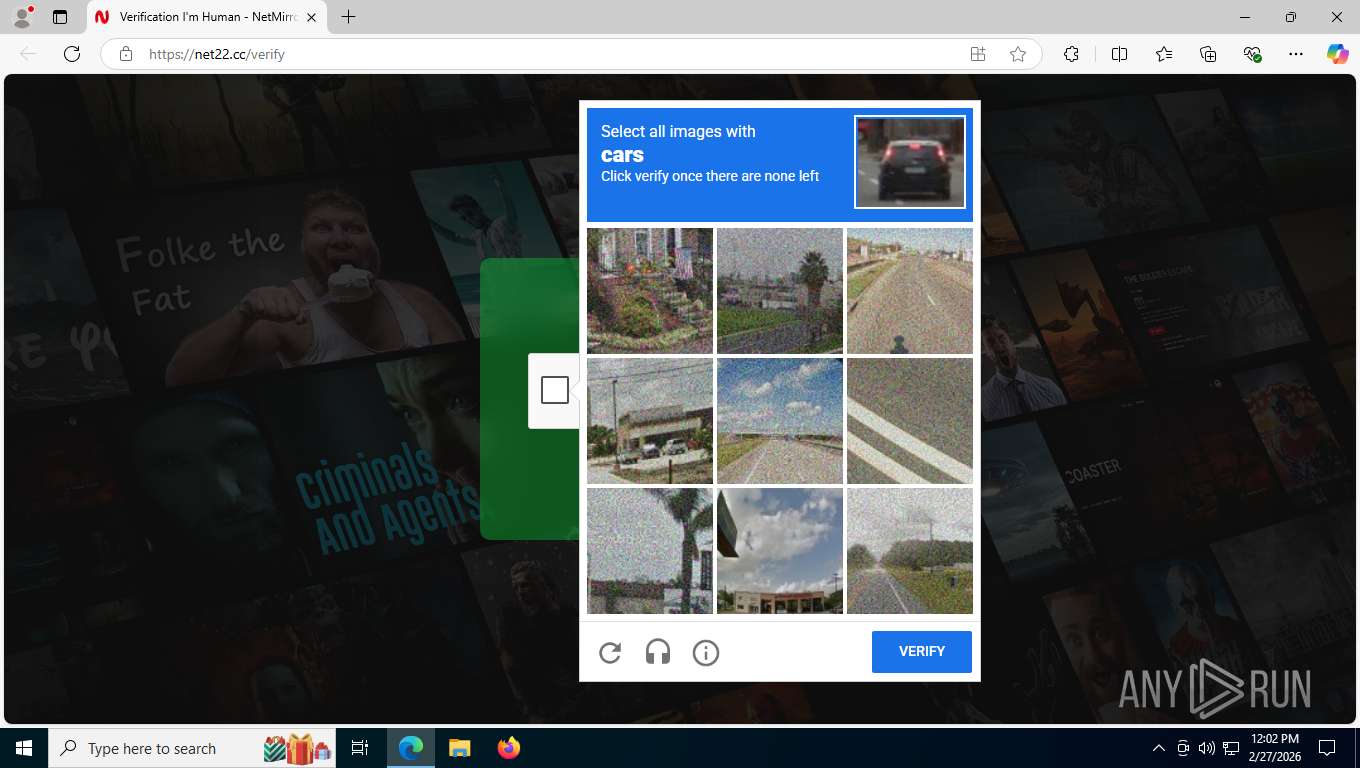1360x768 pixels.
Task: Open File Explorer from taskbar
Action: click(459, 748)
